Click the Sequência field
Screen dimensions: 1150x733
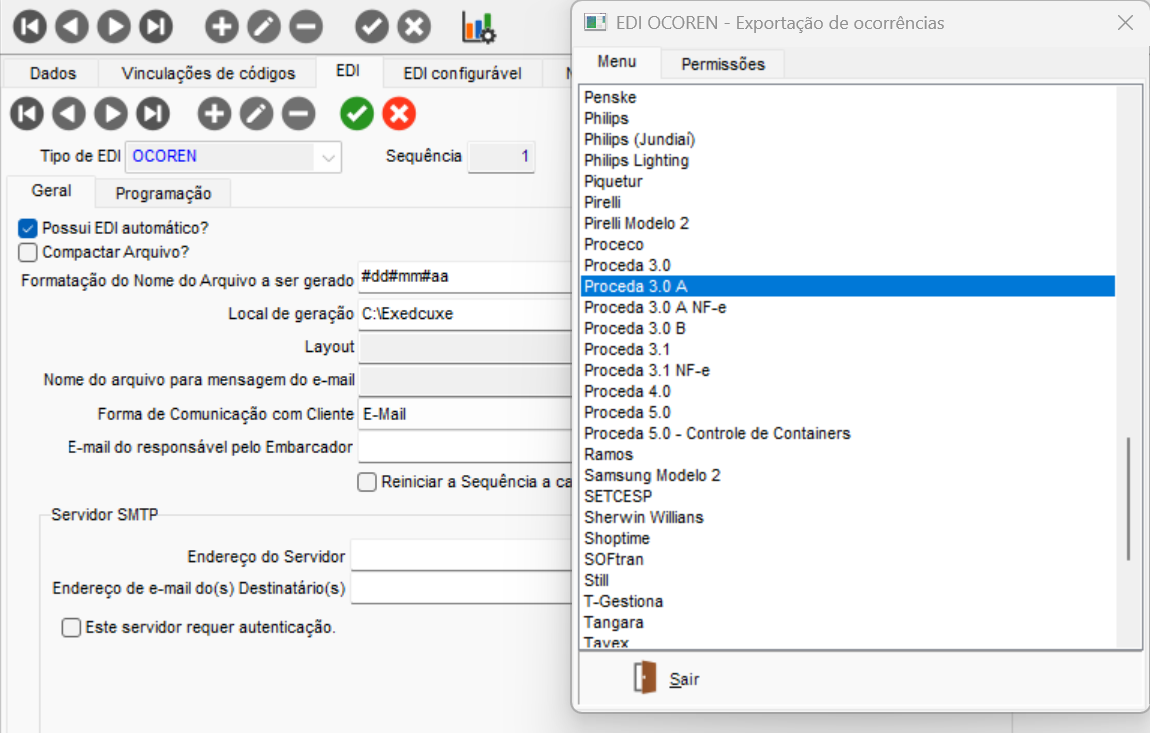[502, 156]
